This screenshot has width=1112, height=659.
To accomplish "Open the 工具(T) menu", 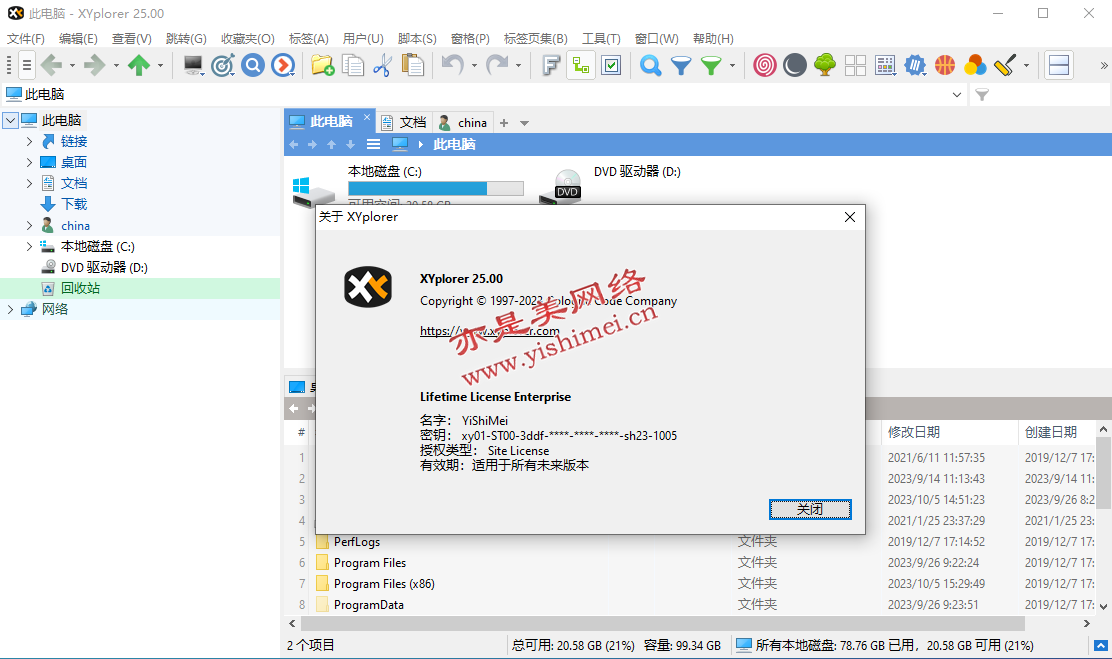I will click(x=601, y=39).
